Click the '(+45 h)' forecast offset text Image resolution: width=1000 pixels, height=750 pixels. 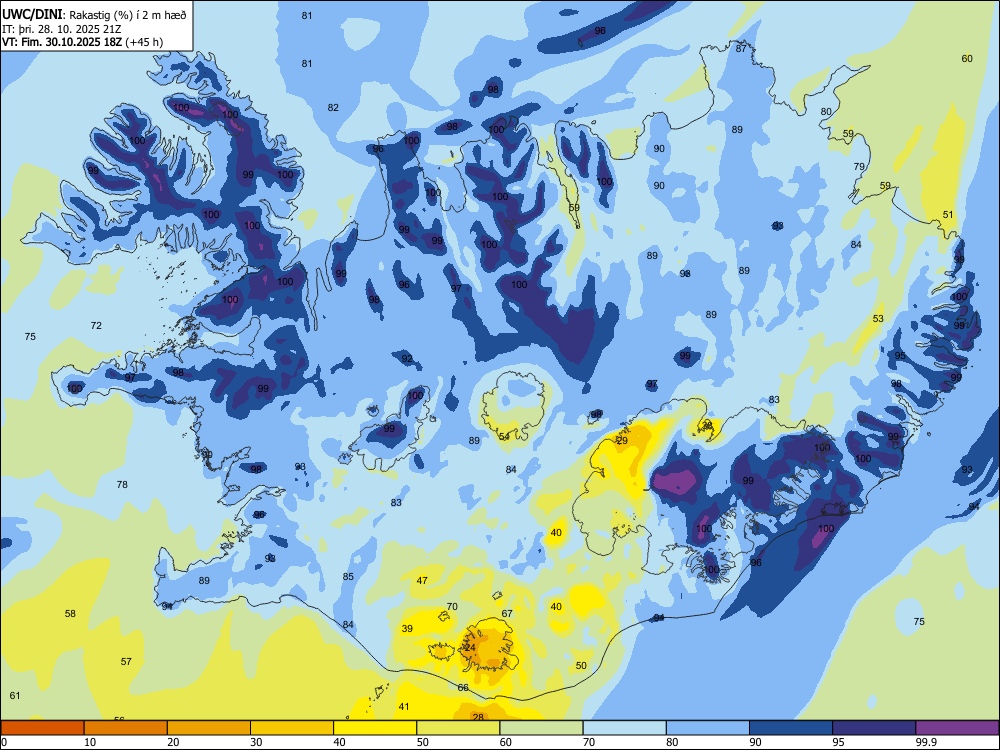click(144, 42)
